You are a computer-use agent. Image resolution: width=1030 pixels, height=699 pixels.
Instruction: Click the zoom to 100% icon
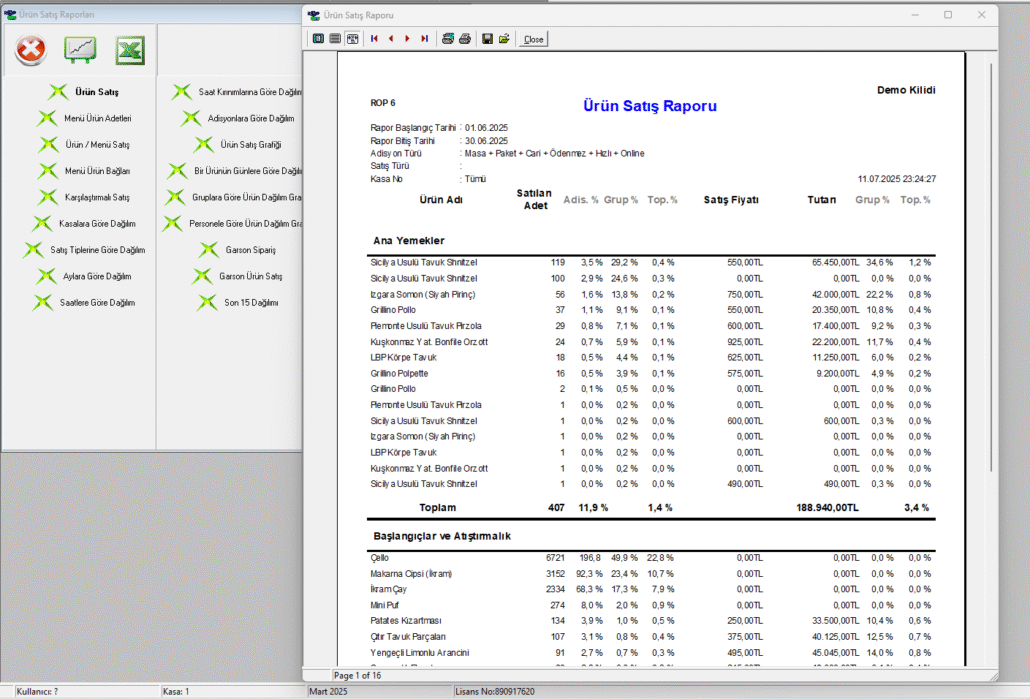pos(335,39)
